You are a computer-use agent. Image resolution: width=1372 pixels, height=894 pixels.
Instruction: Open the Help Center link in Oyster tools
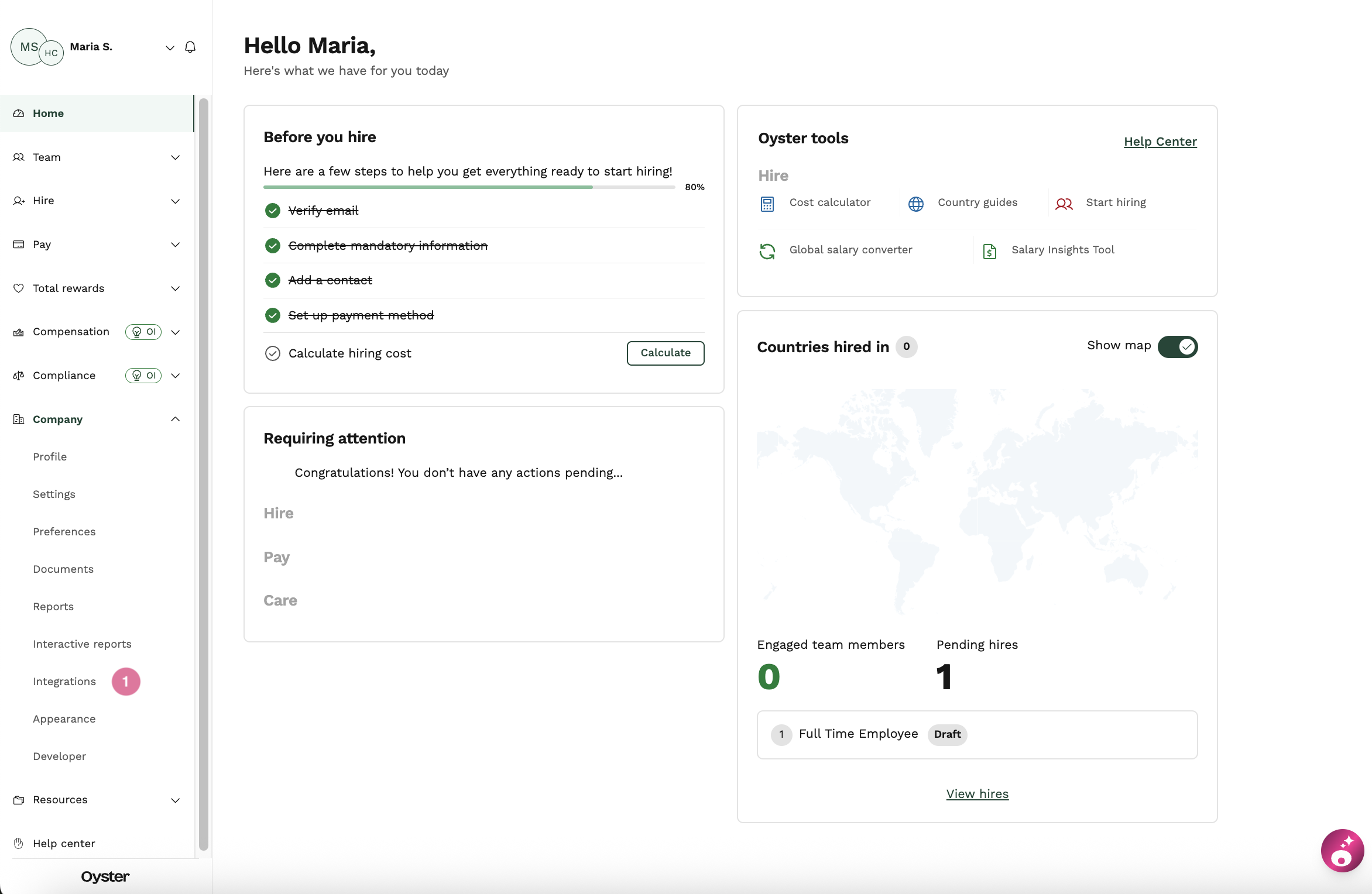click(1160, 142)
